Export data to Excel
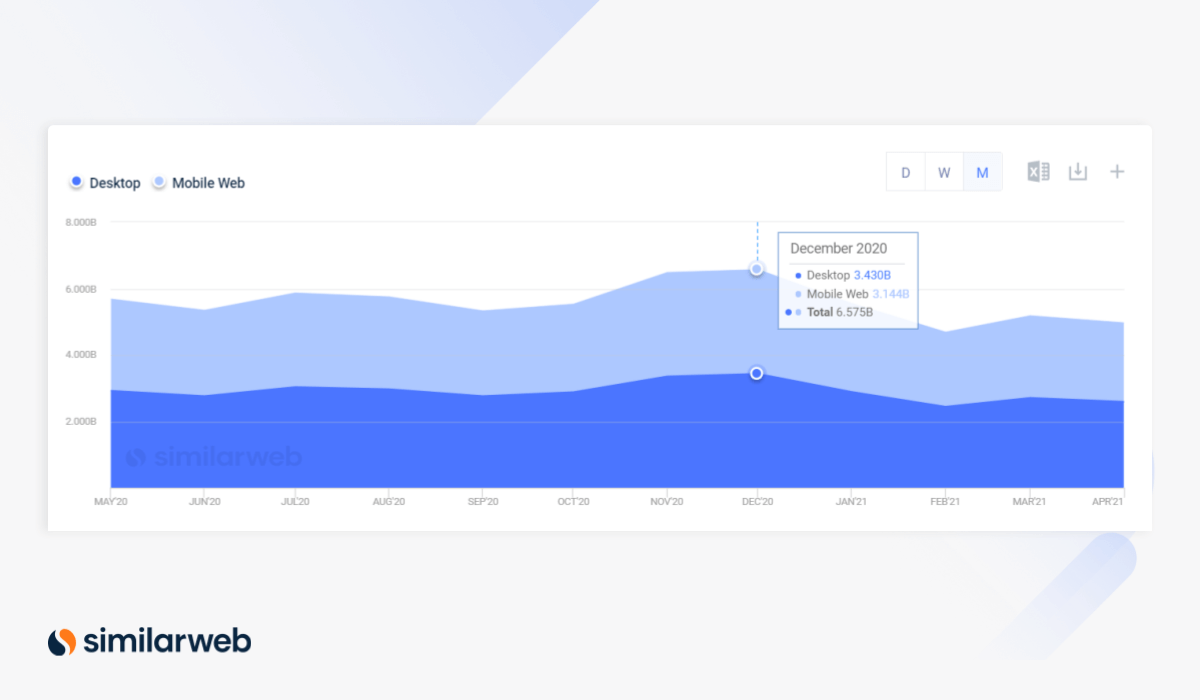The image size is (1200, 700). click(x=1037, y=171)
